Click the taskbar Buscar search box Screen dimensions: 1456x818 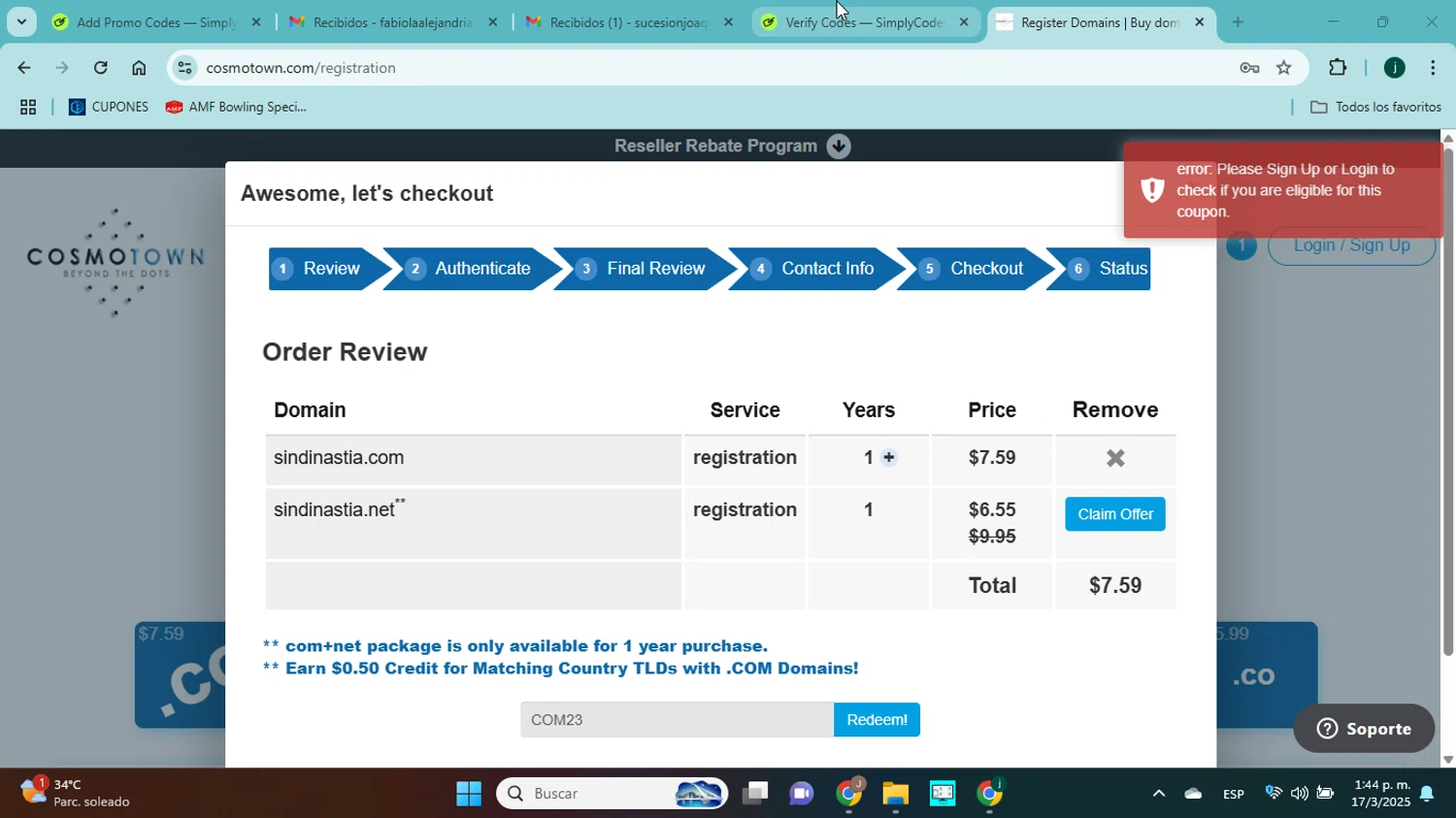(x=612, y=794)
